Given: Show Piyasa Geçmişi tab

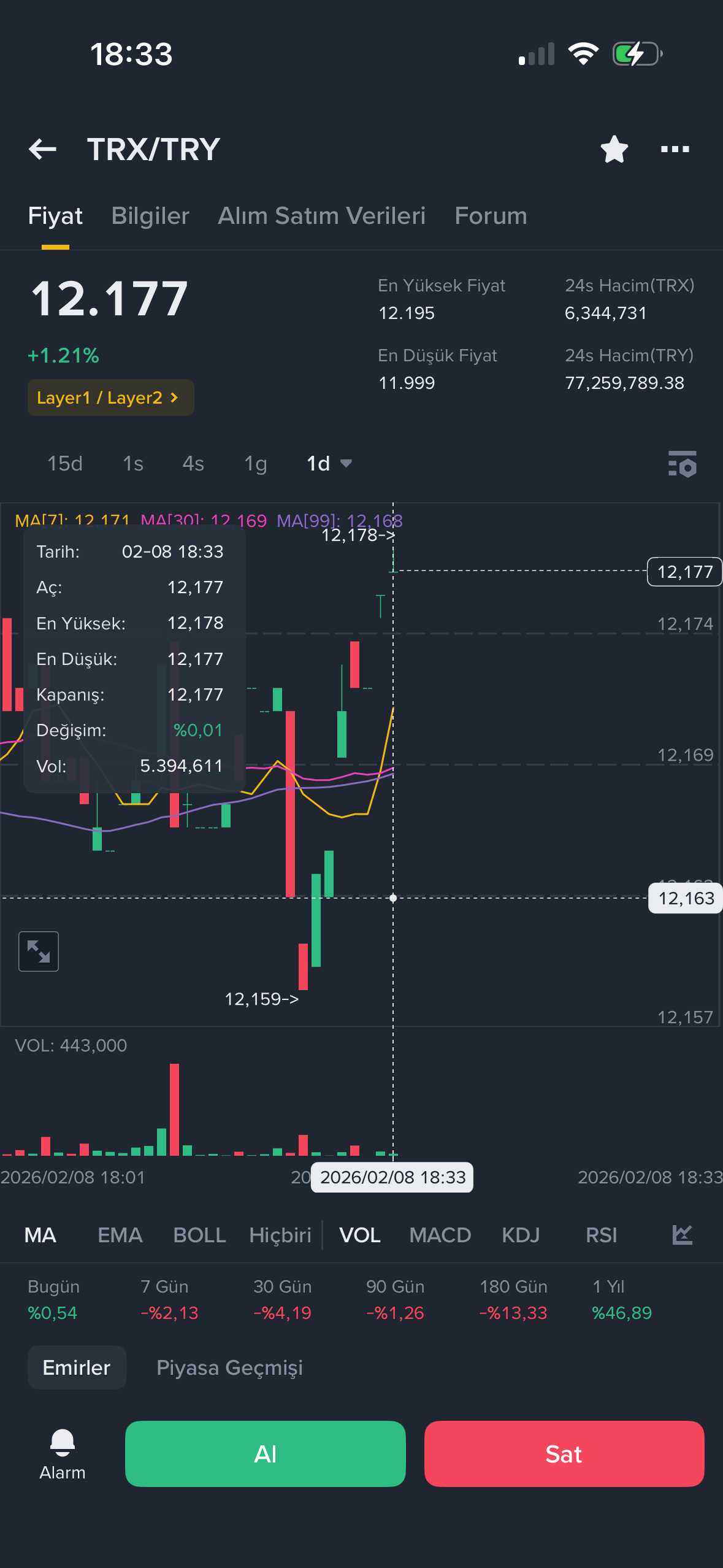Looking at the screenshot, I should (230, 1367).
